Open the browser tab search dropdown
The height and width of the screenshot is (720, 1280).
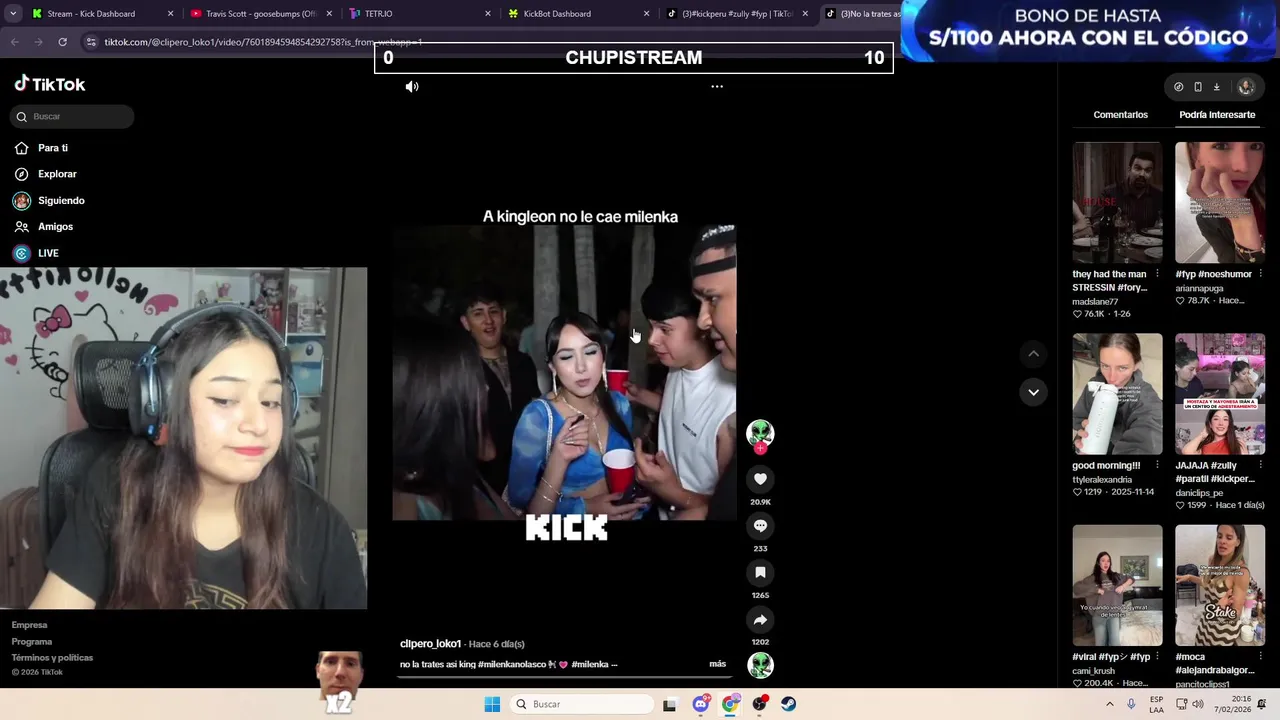pyautogui.click(x=13, y=14)
